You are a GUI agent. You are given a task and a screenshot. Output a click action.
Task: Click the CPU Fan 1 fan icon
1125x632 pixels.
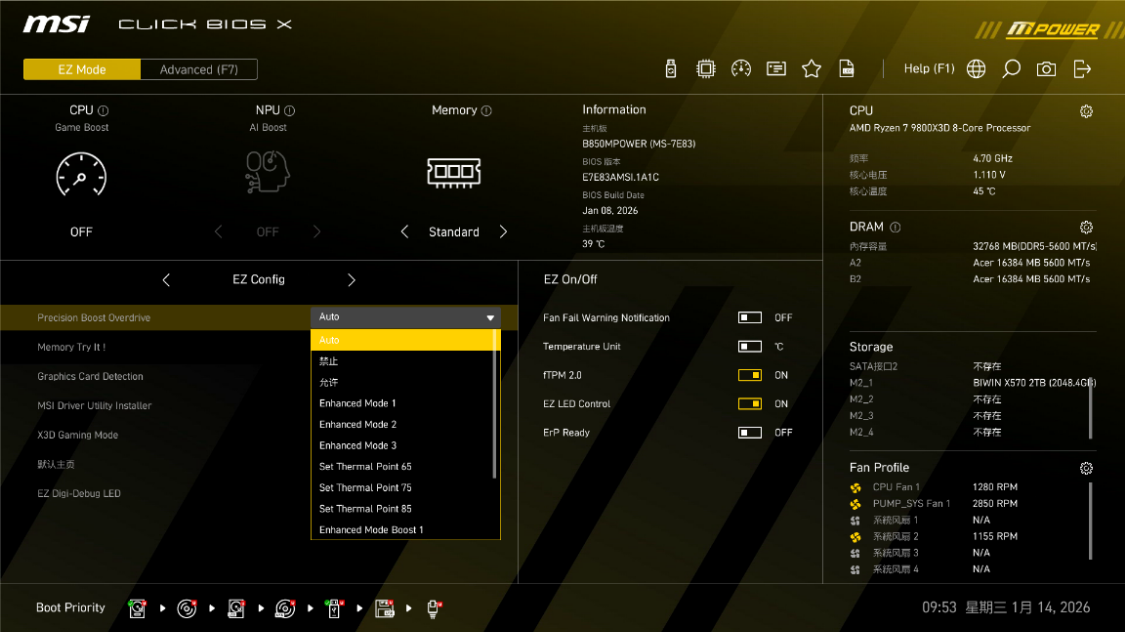[855, 487]
